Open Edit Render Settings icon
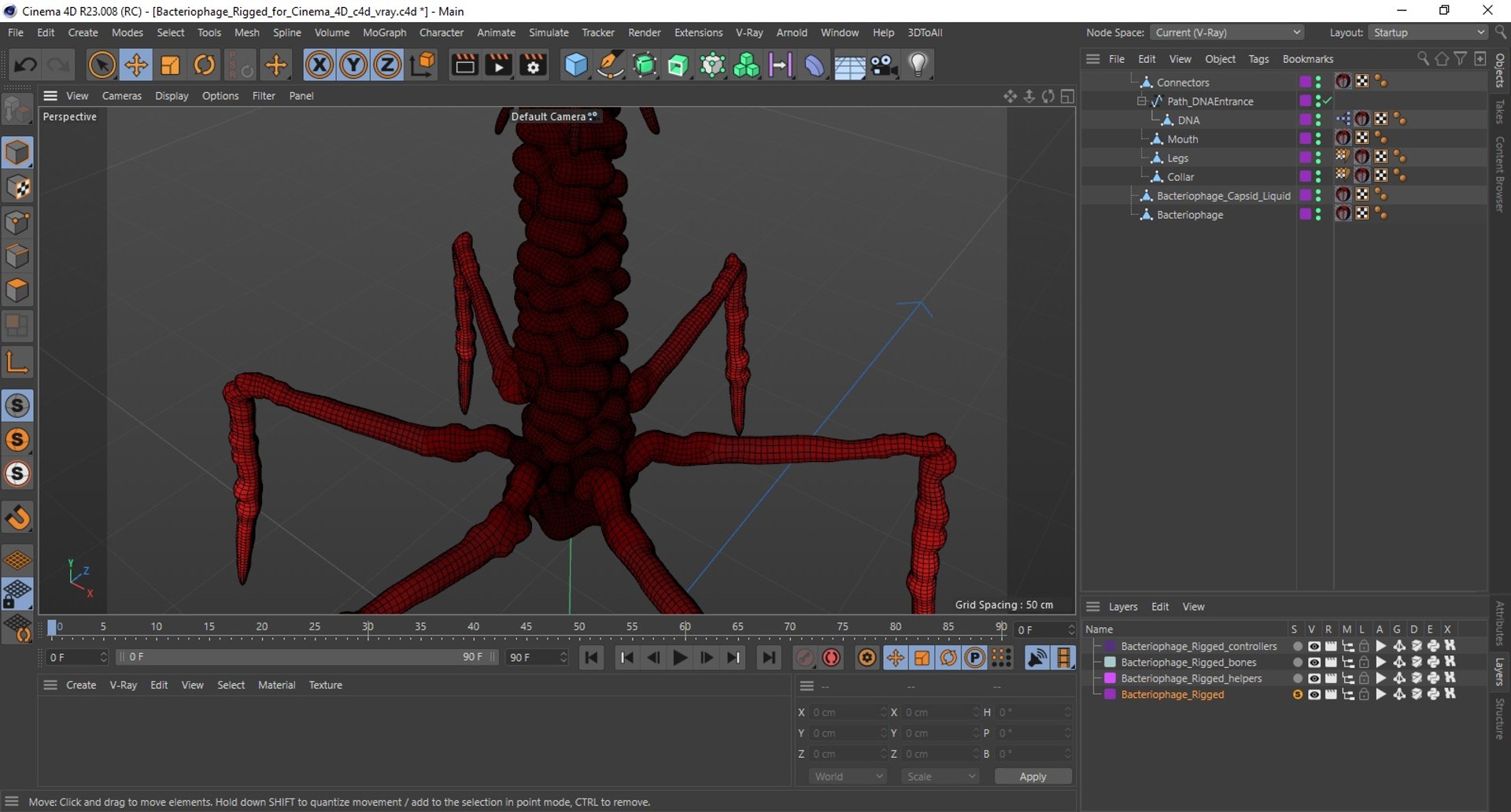 tap(534, 65)
